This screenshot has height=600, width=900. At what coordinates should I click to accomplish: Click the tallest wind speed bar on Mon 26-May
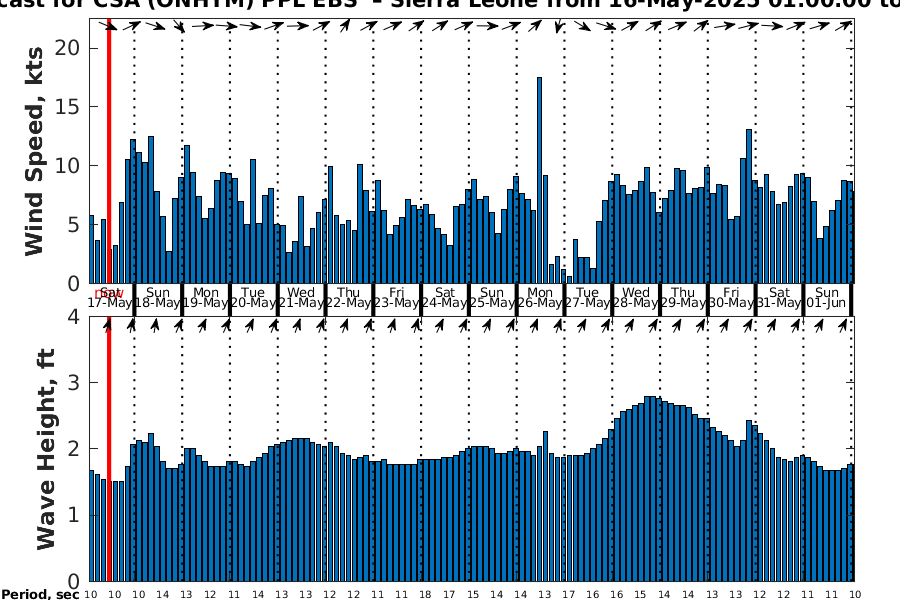pyautogui.click(x=540, y=180)
